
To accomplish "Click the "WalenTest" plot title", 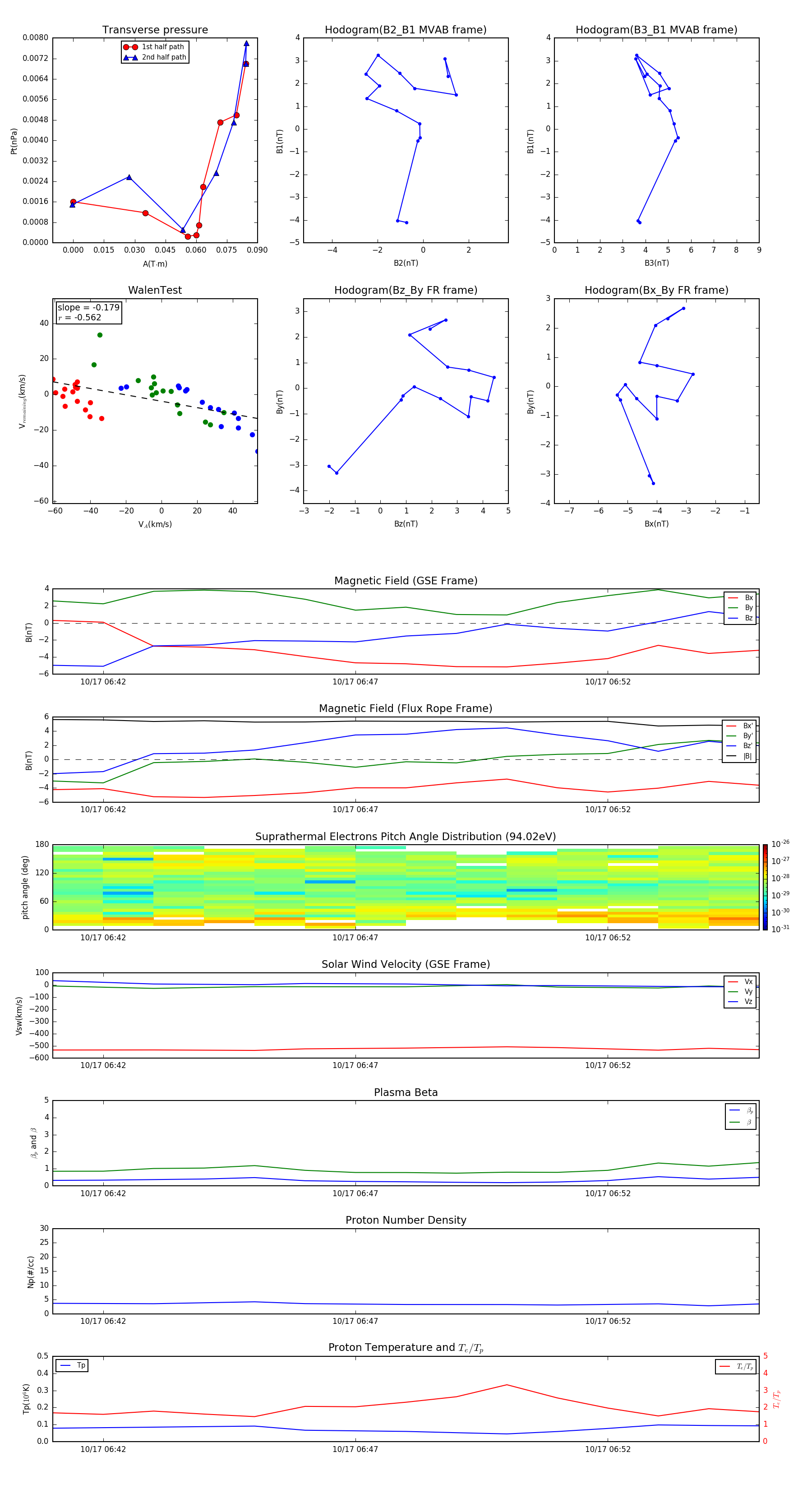I will coord(155,290).
